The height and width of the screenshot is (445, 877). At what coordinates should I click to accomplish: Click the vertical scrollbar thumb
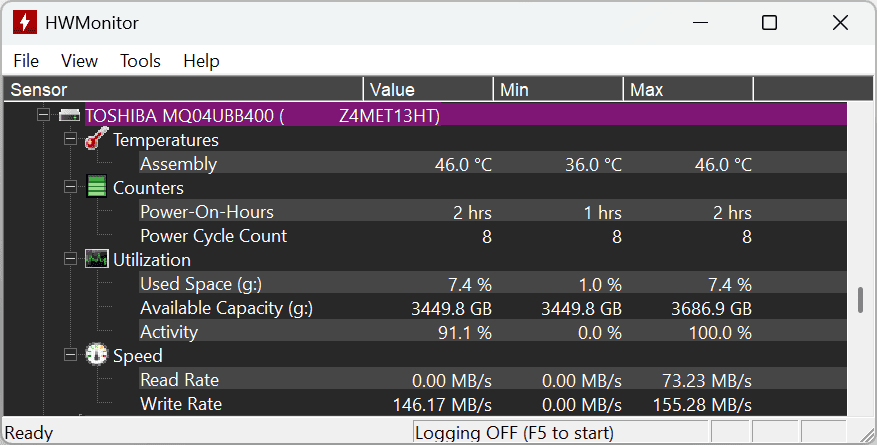(861, 300)
